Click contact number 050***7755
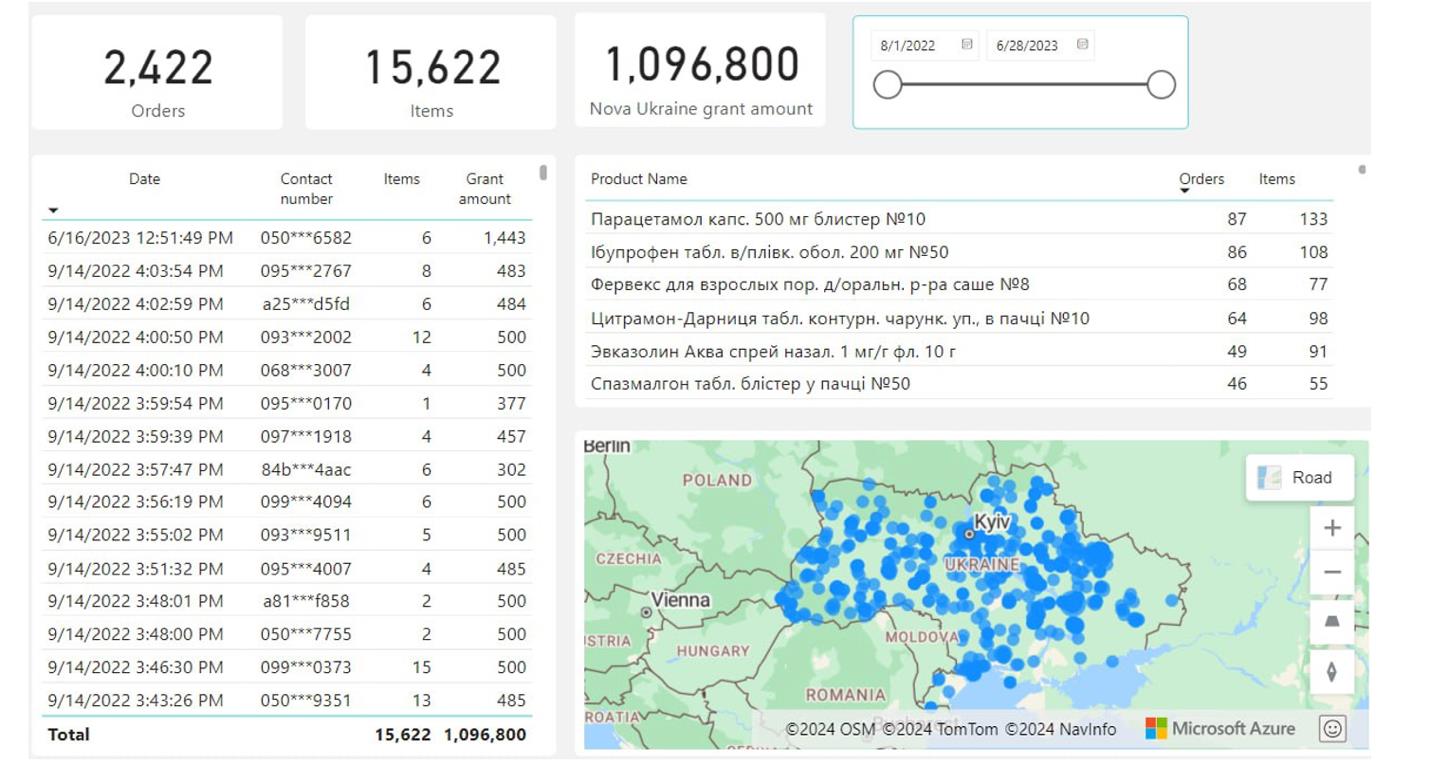 [x=306, y=634]
